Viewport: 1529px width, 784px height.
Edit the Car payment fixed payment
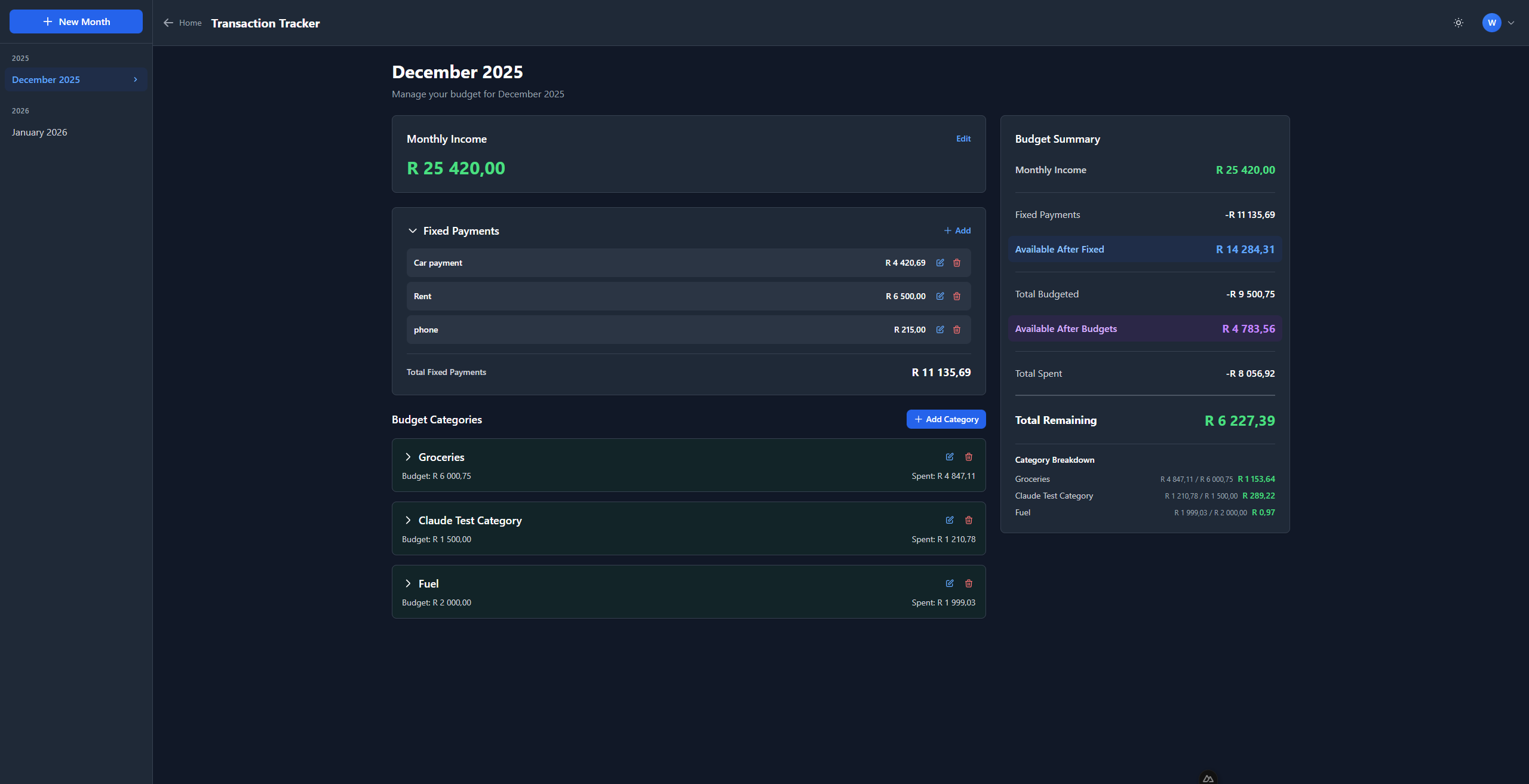[939, 263]
